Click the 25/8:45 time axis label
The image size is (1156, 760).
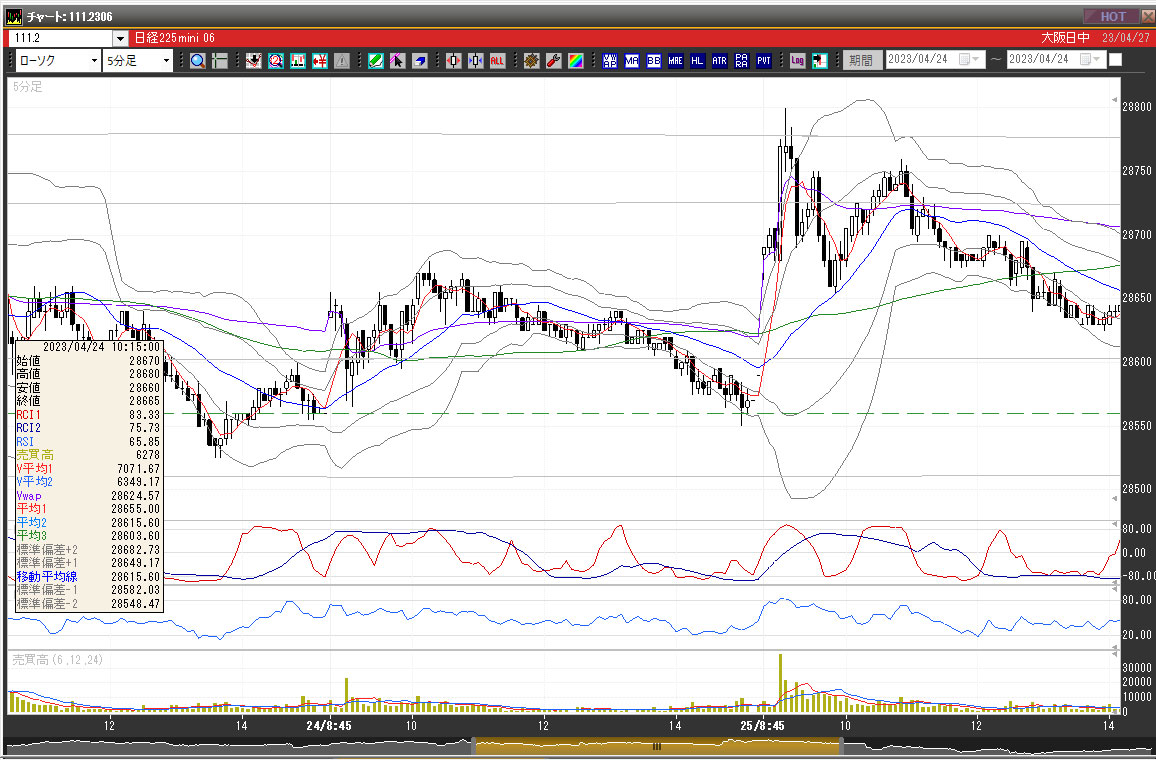[763, 725]
